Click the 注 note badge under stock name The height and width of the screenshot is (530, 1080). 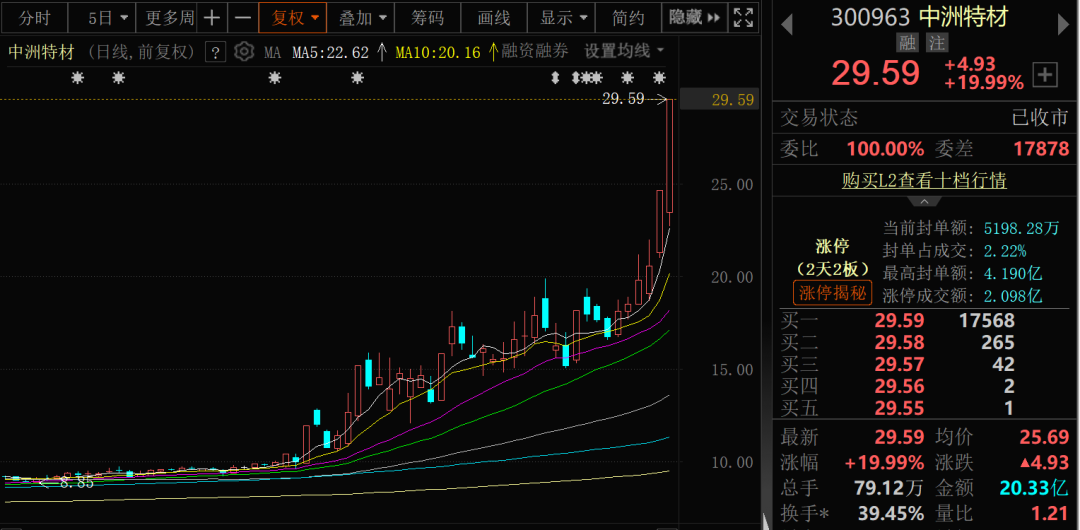[936, 42]
